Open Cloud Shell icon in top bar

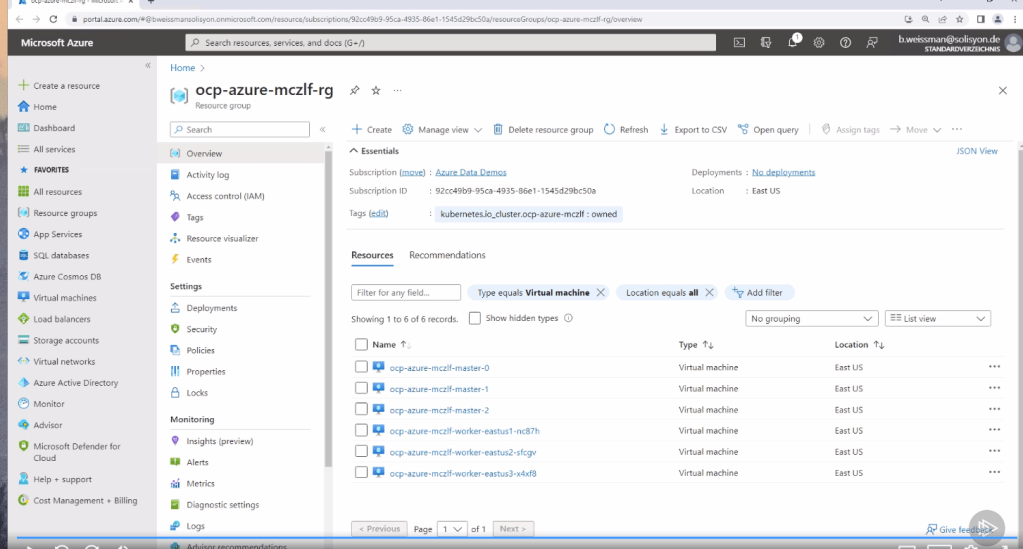pyautogui.click(x=739, y=42)
